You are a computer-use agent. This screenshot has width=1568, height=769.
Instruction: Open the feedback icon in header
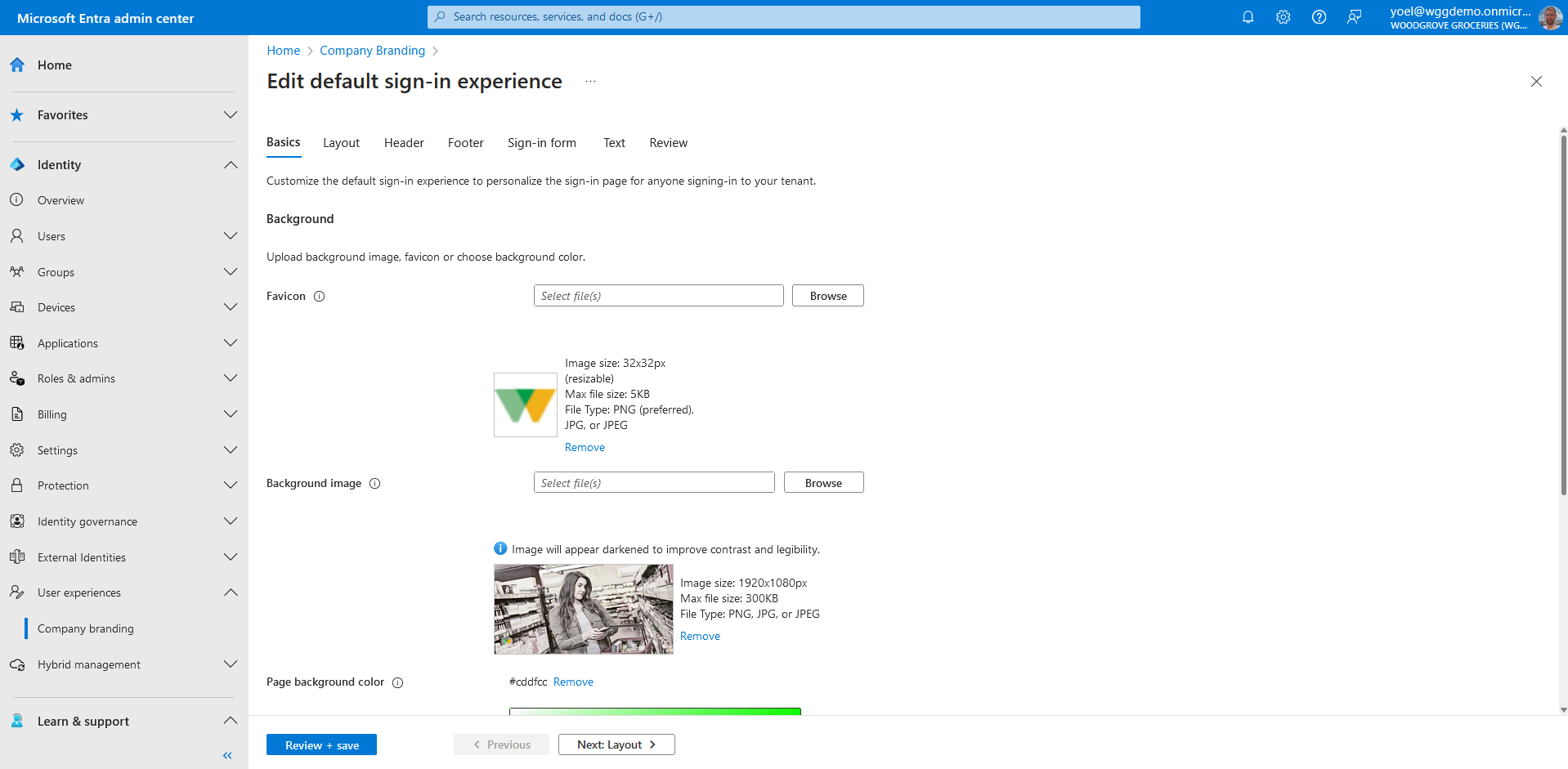tap(1355, 17)
